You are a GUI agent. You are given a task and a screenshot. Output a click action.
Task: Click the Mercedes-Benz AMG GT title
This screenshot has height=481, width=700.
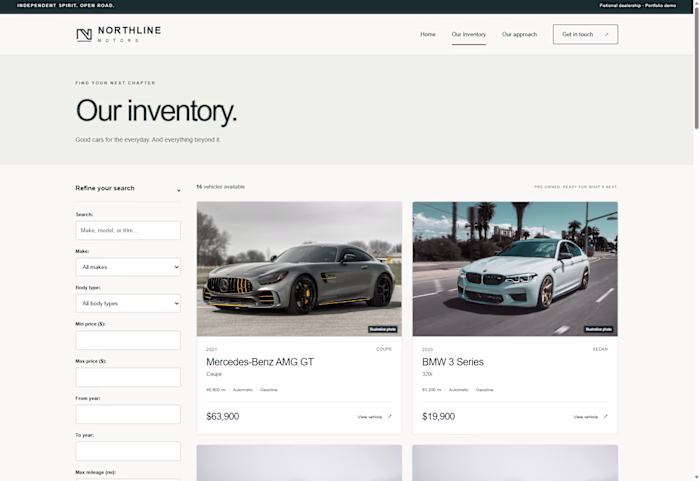pos(260,362)
